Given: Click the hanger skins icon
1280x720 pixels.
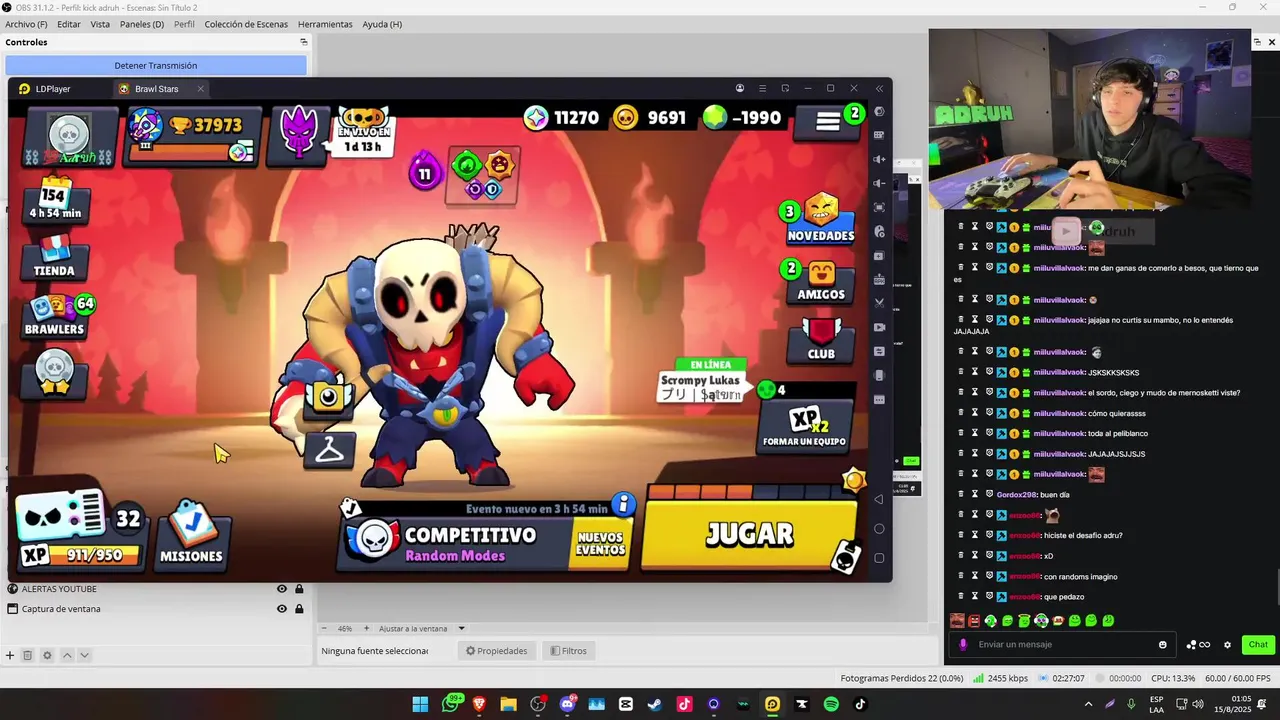Looking at the screenshot, I should tap(329, 451).
